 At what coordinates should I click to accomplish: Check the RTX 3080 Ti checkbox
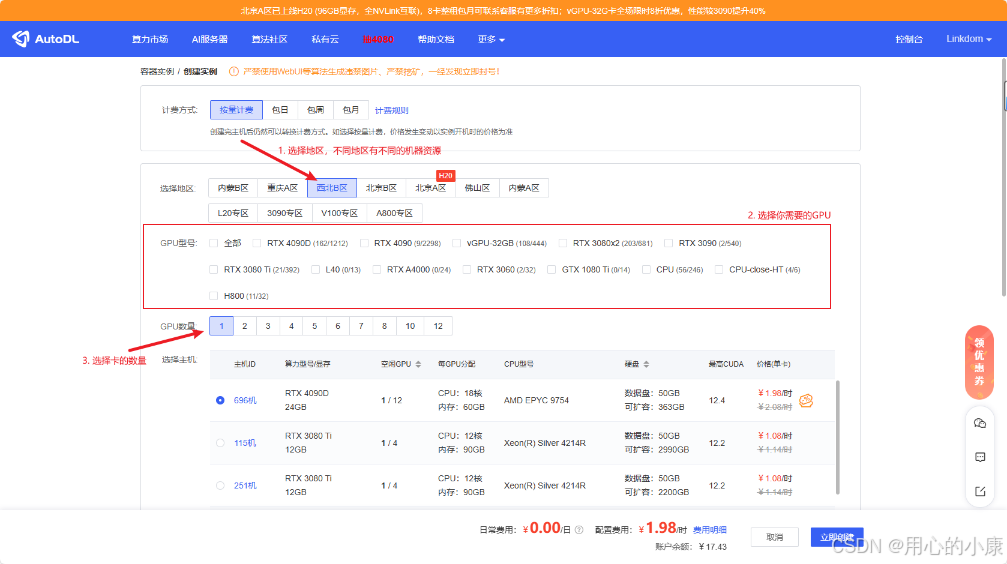click(x=214, y=270)
